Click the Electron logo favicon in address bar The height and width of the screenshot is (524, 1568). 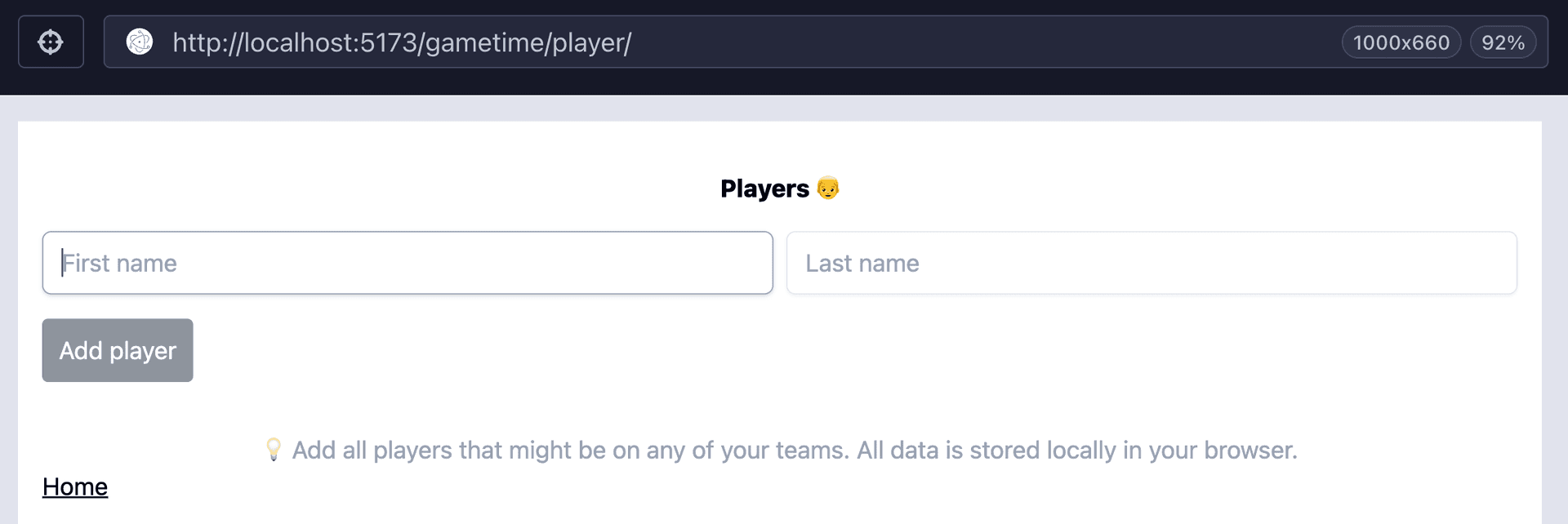pos(140,42)
